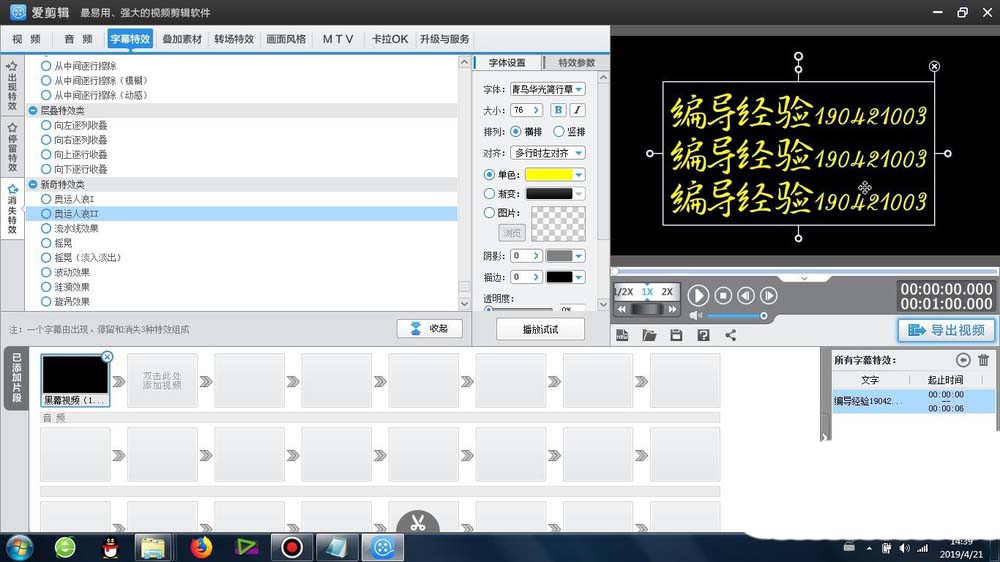Stop the video preview playback
The width and height of the screenshot is (1000, 562).
pos(723,295)
